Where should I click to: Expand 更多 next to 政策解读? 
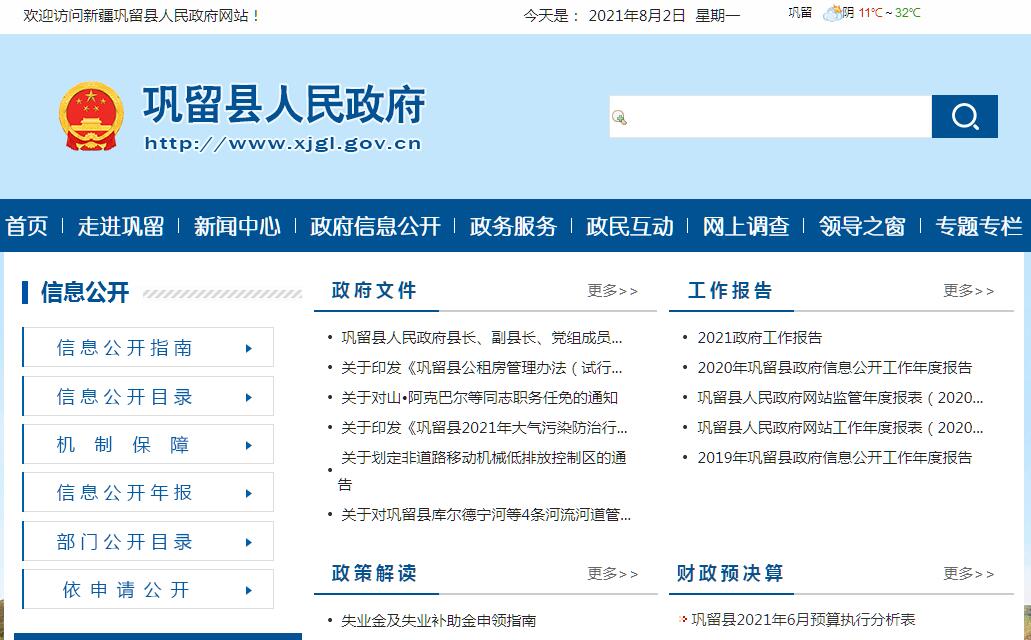(x=612, y=574)
